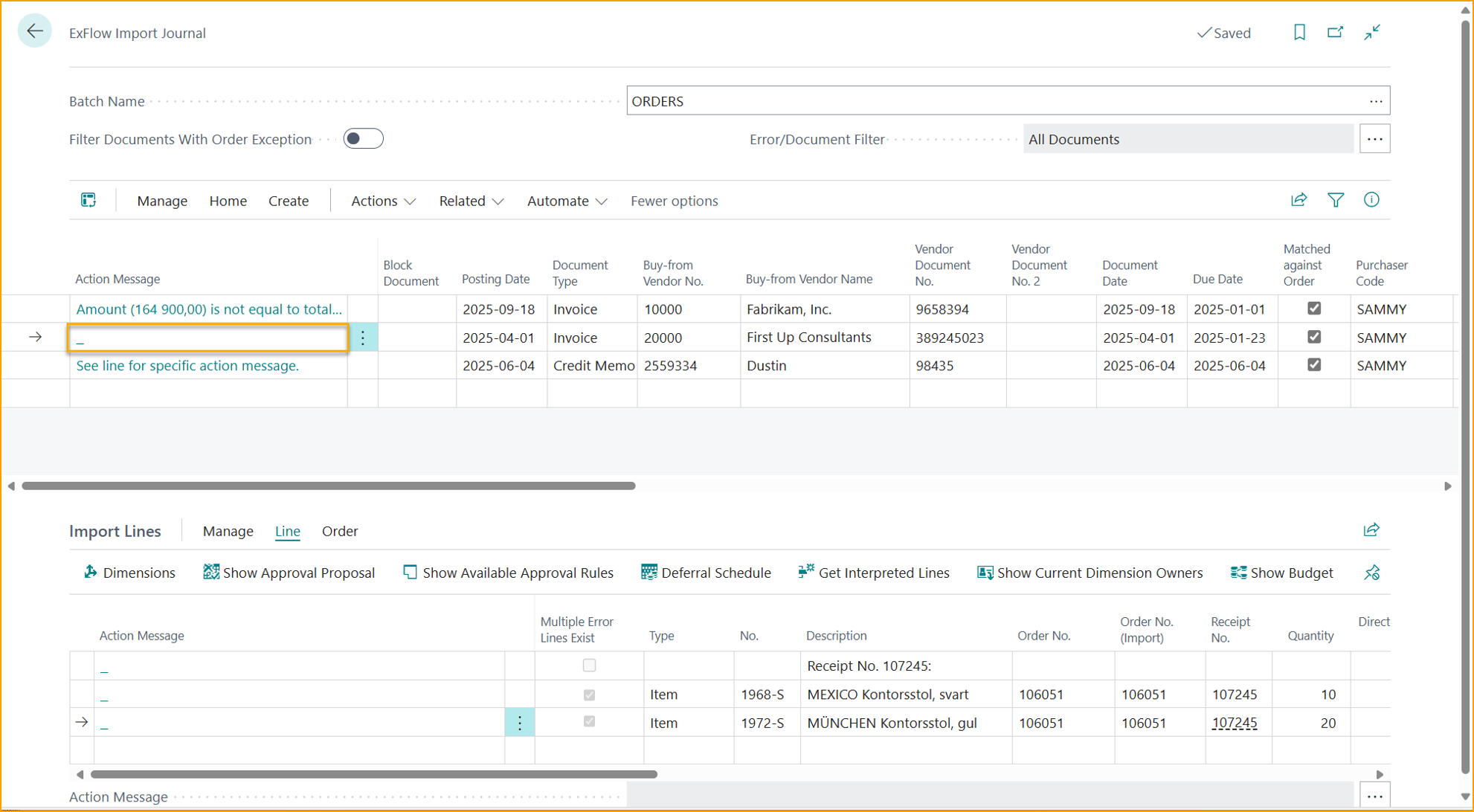Toggle Filter Documents With Order Exception
Image resolution: width=1474 pixels, height=812 pixels.
tap(363, 139)
